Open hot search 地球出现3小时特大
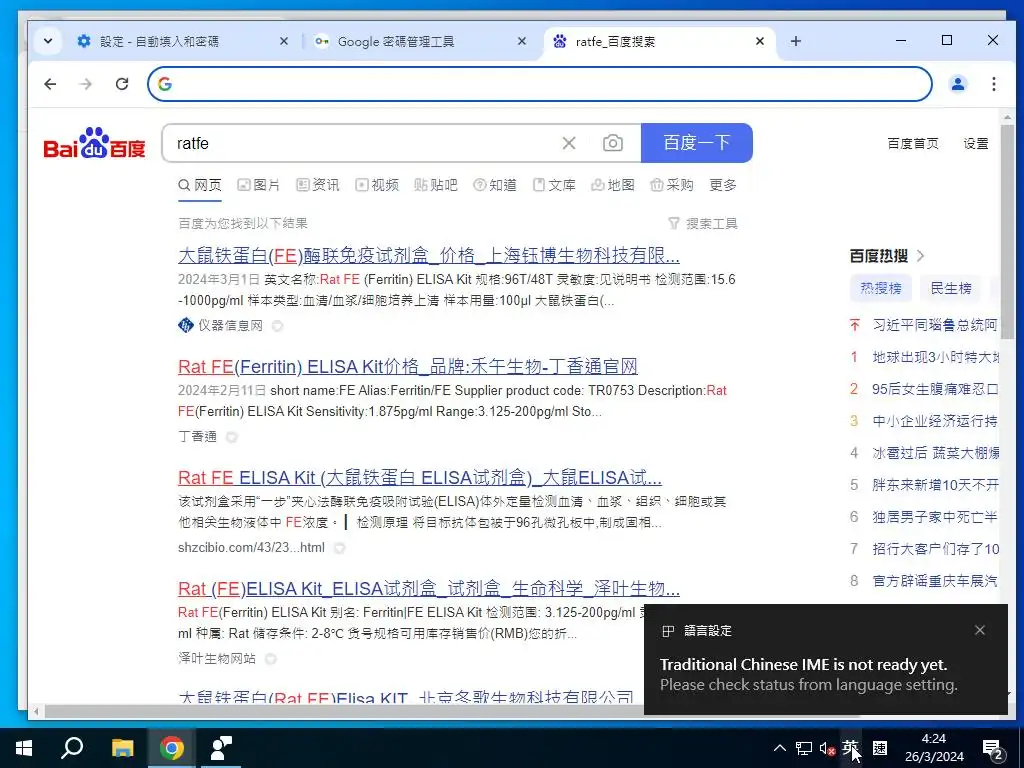Viewport: 1024px width, 768px height. click(935, 357)
